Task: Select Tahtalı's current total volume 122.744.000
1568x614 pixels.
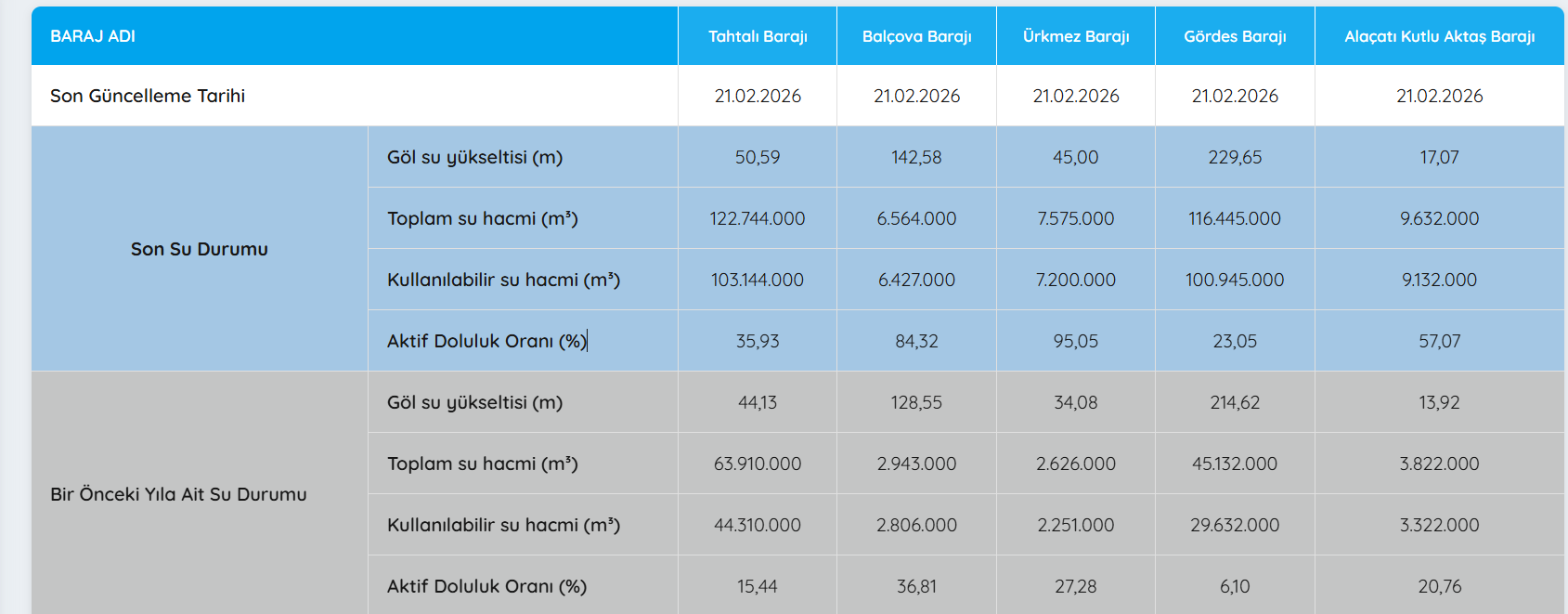Action: pyautogui.click(x=758, y=218)
